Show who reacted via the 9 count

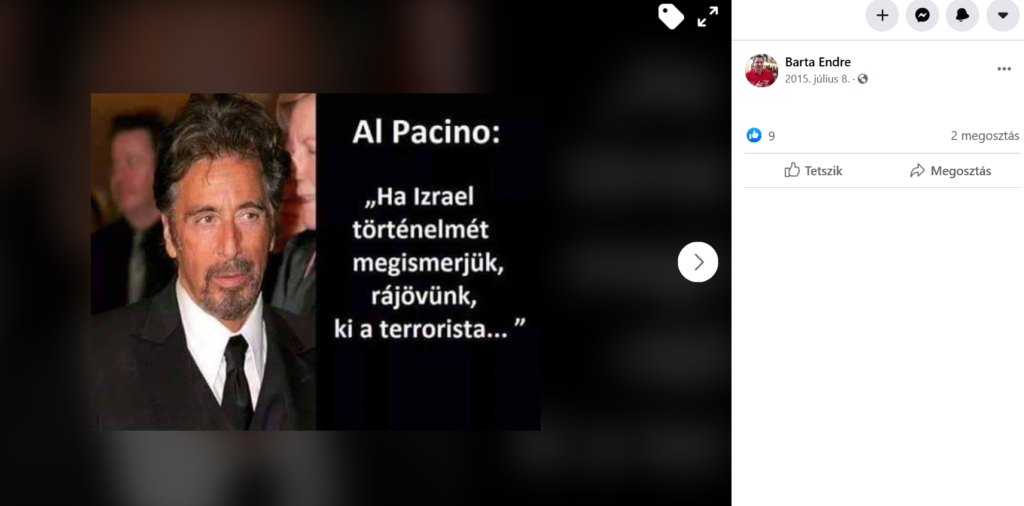point(771,136)
